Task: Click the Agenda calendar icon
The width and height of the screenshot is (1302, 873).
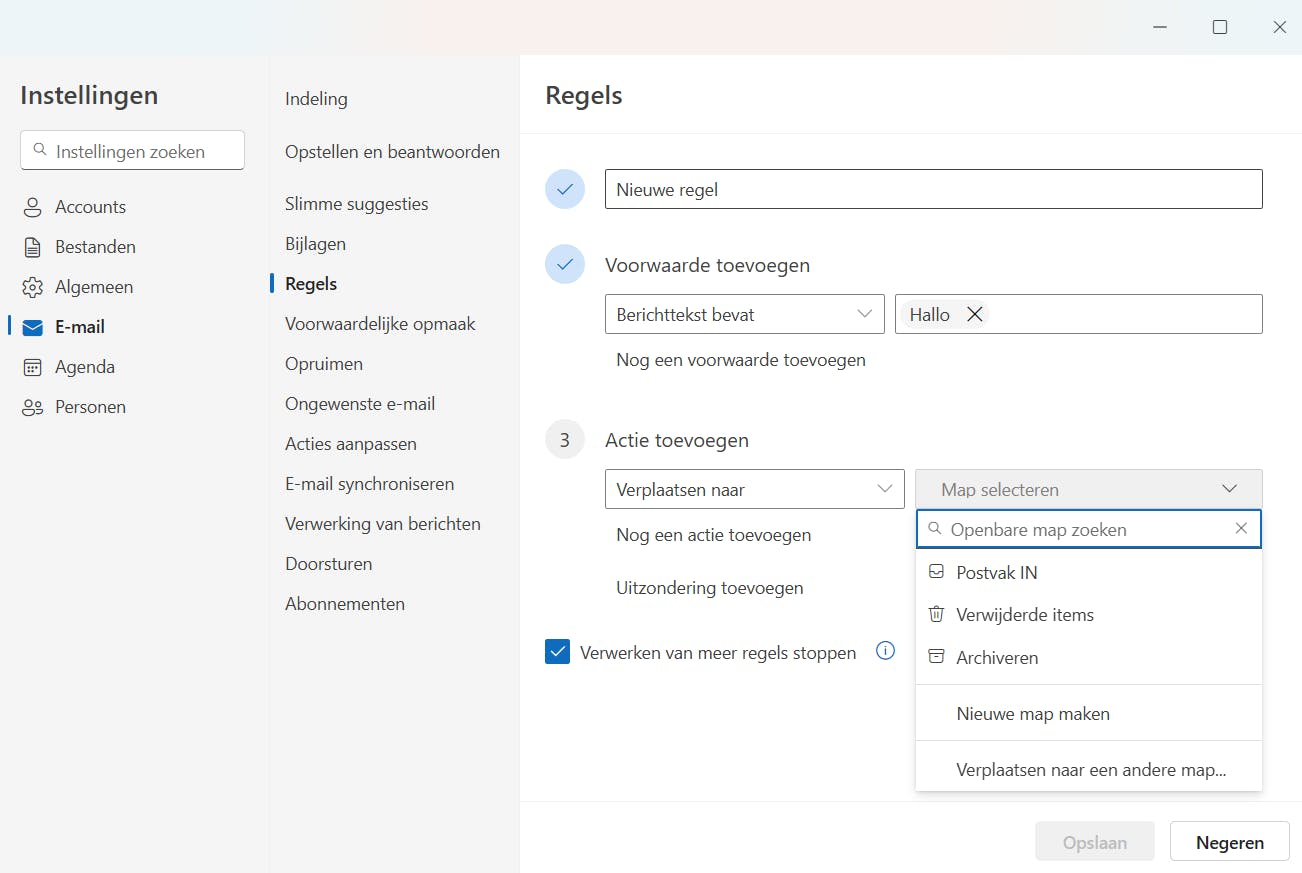Action: (x=33, y=367)
